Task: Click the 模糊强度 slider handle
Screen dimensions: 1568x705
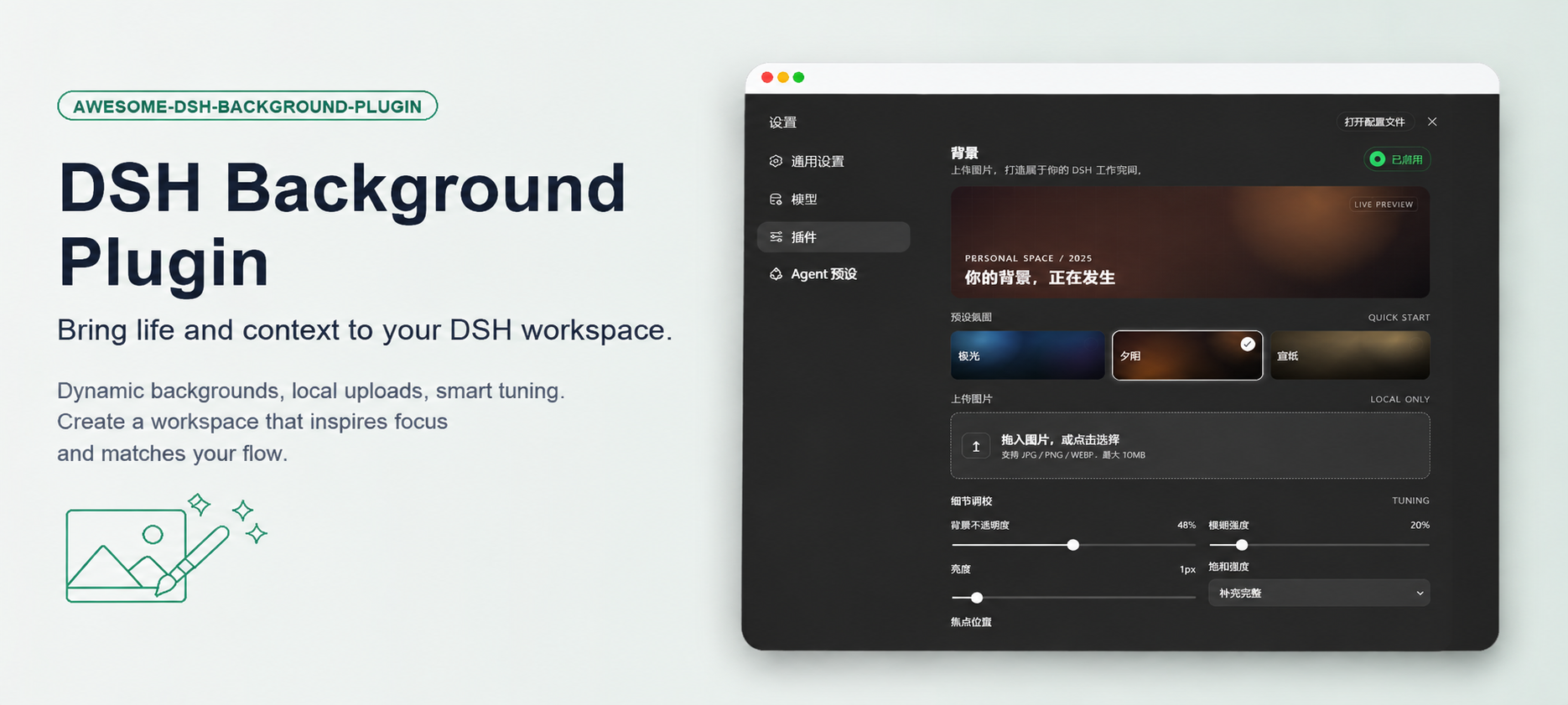Action: click(x=1242, y=545)
